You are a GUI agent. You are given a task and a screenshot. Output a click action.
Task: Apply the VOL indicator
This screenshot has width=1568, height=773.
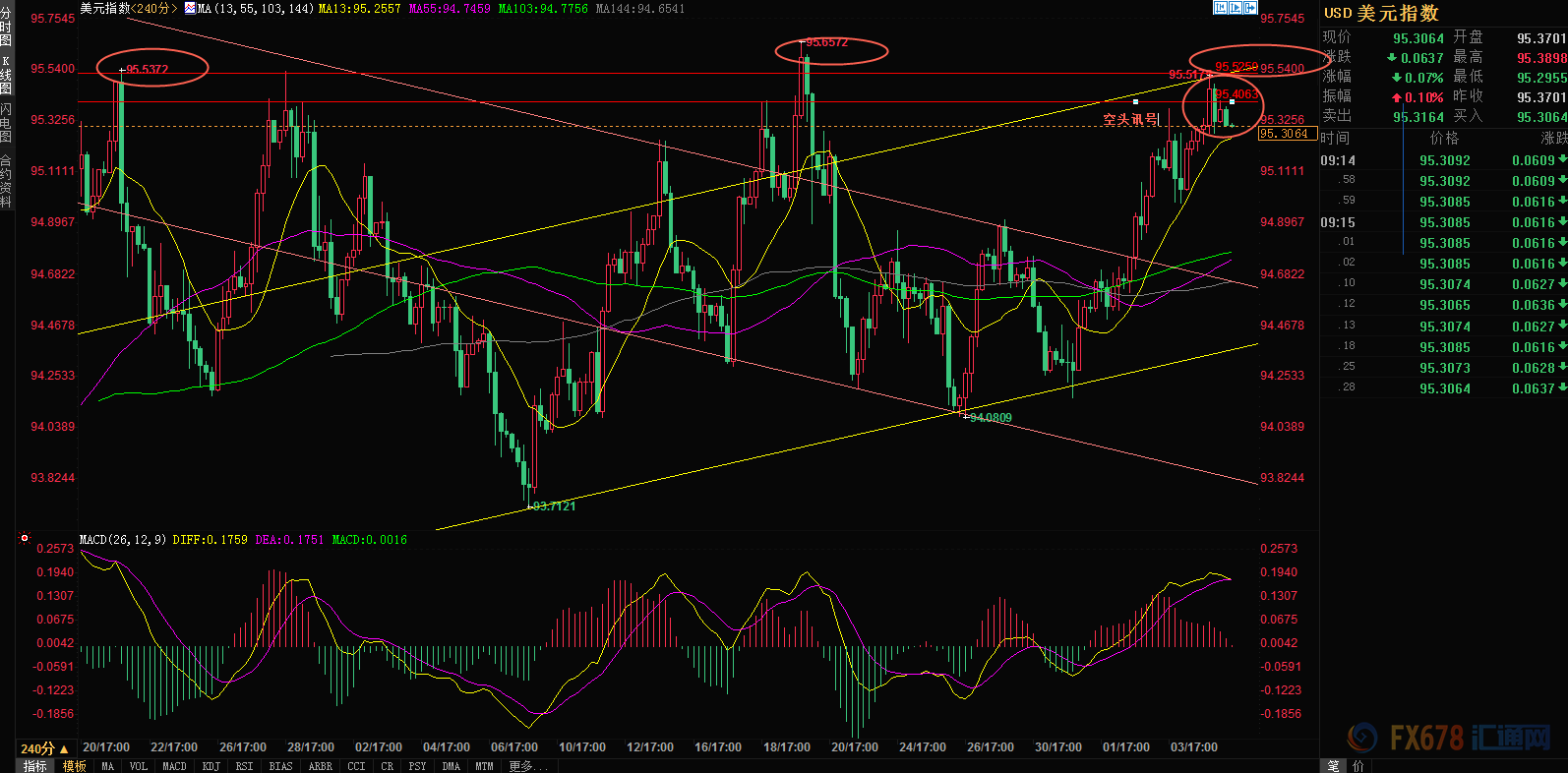(x=138, y=766)
